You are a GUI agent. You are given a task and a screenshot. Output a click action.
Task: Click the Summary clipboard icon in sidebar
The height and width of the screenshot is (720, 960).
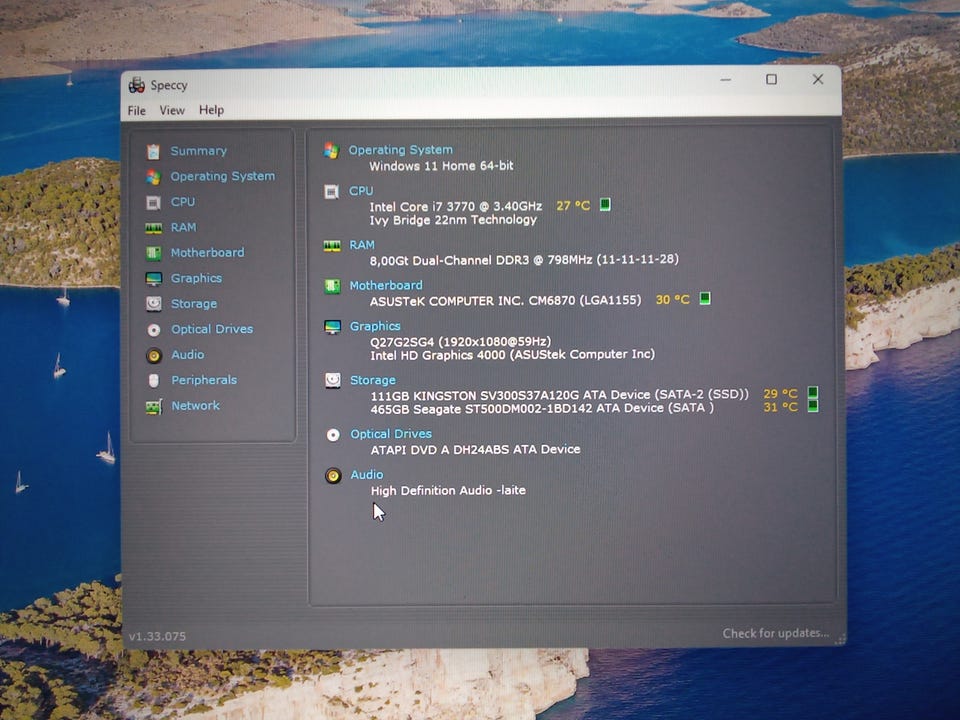(153, 151)
